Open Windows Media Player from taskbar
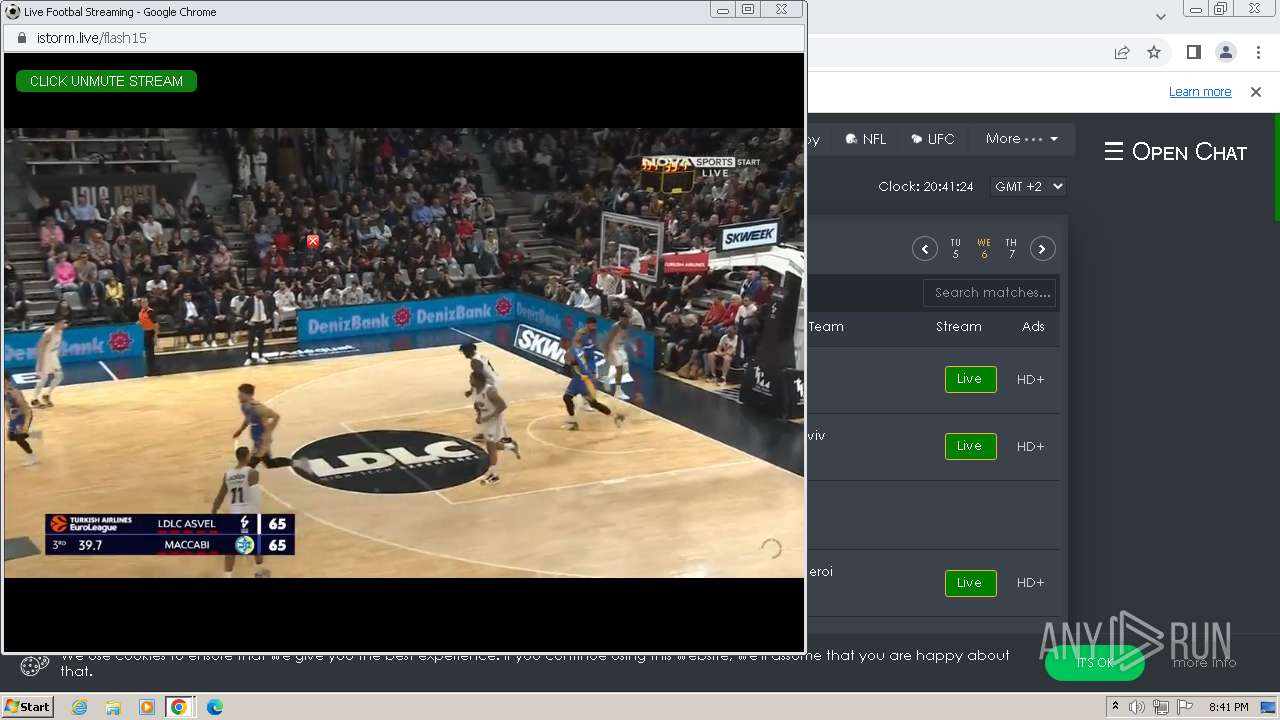The image size is (1280, 720). [x=147, y=707]
